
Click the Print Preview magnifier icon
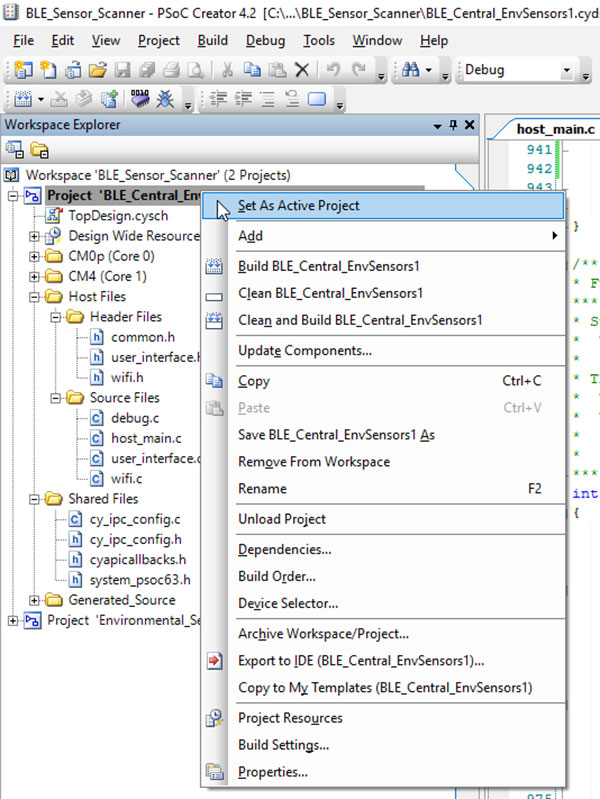196,69
